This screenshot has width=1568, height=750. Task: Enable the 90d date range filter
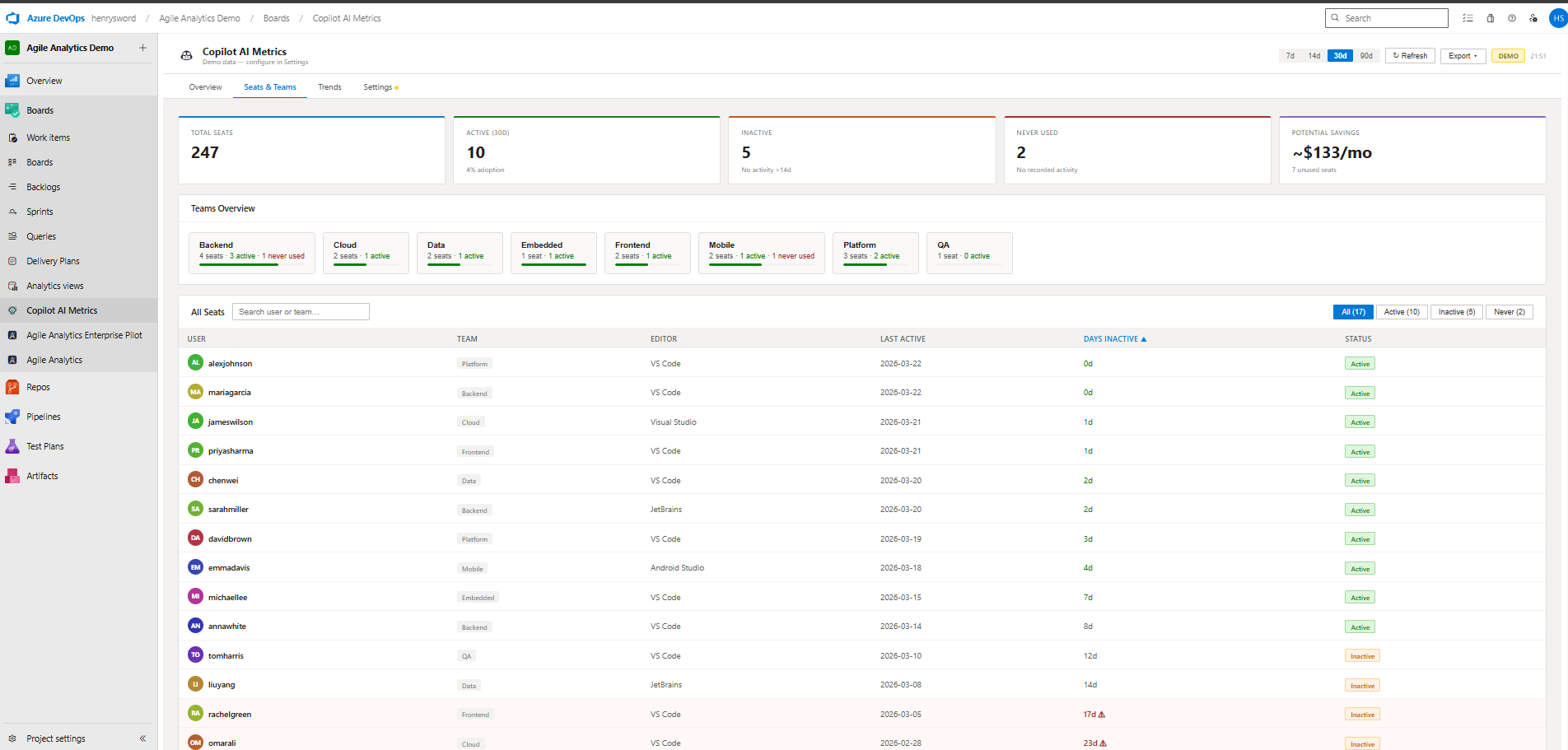pos(1365,55)
